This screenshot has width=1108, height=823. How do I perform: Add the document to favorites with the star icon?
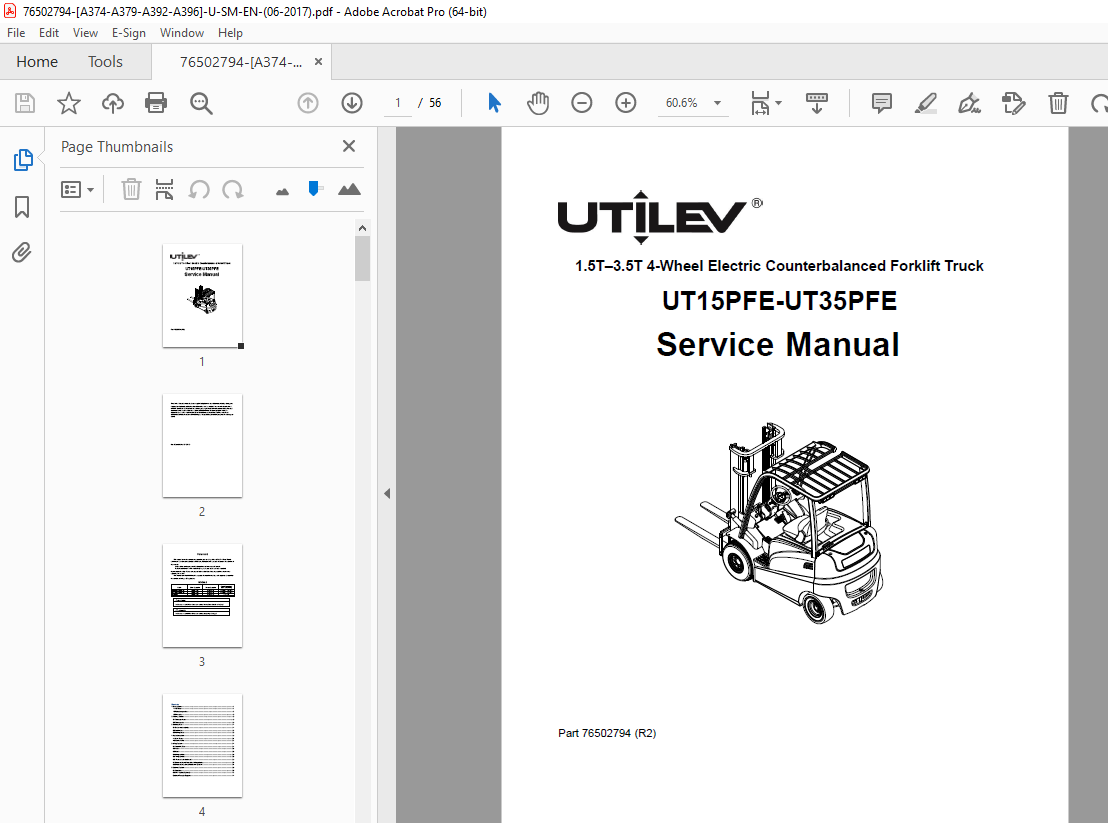click(69, 103)
